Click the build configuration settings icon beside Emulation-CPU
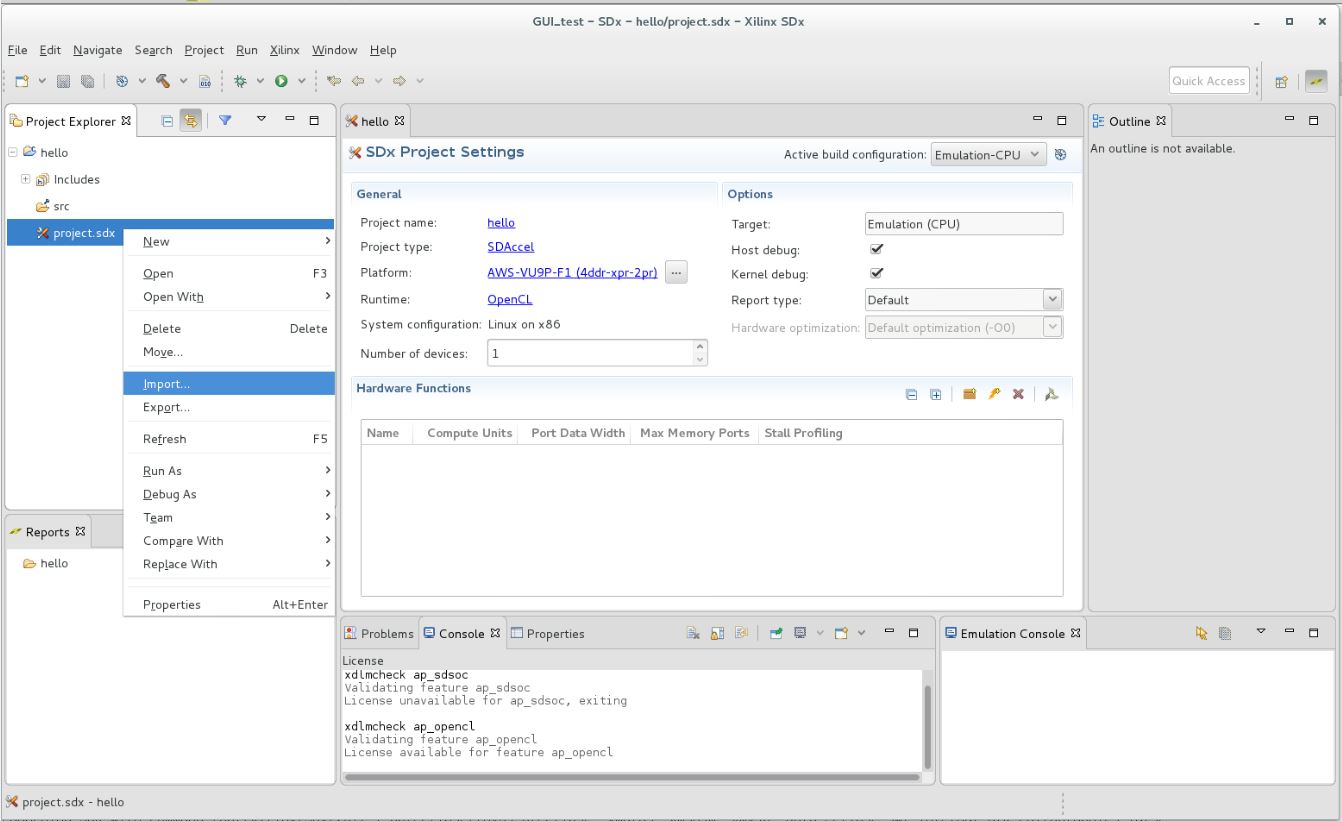The height and width of the screenshot is (821, 1342). pos(1061,154)
